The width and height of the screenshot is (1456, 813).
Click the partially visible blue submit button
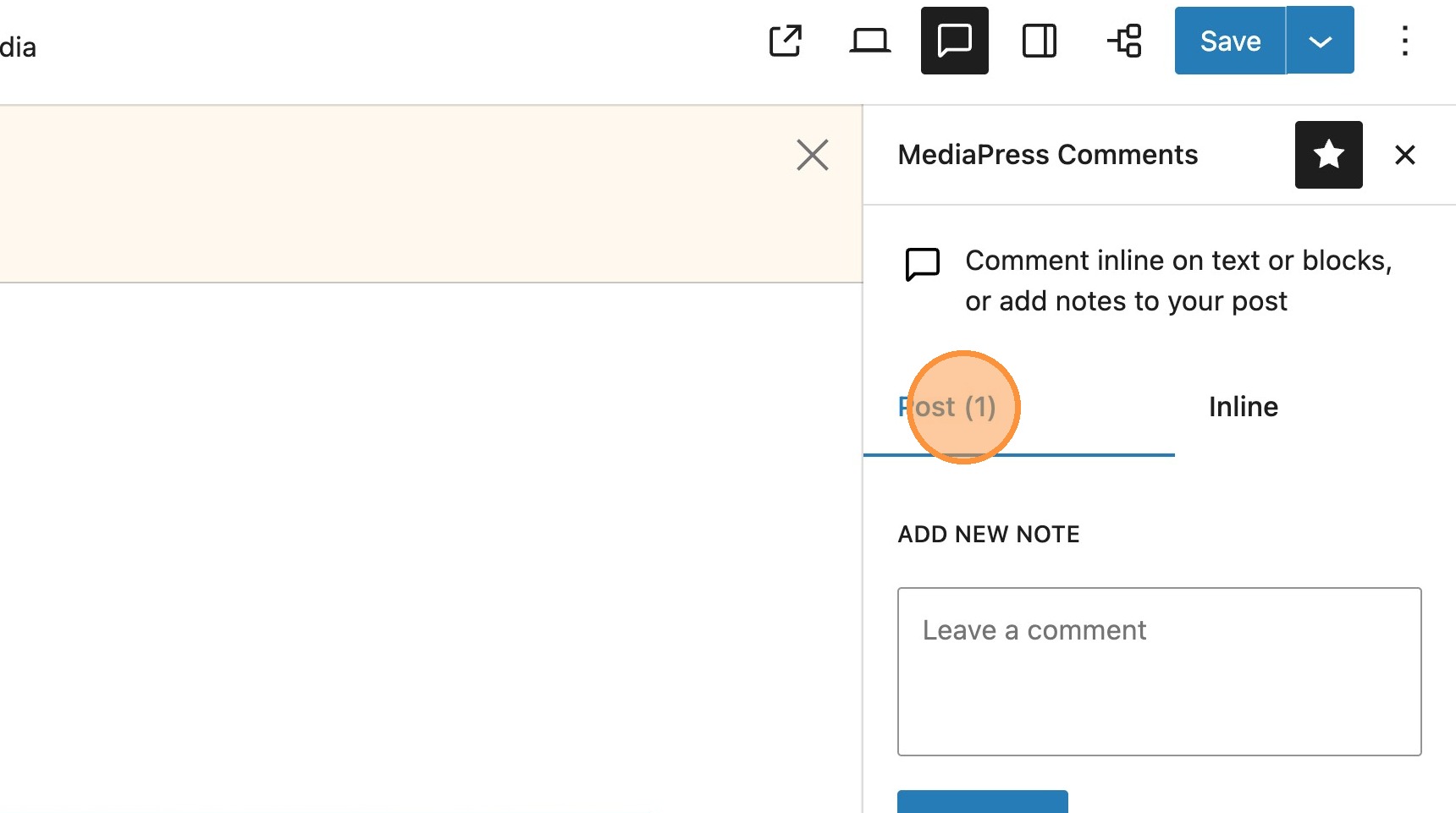click(982, 802)
